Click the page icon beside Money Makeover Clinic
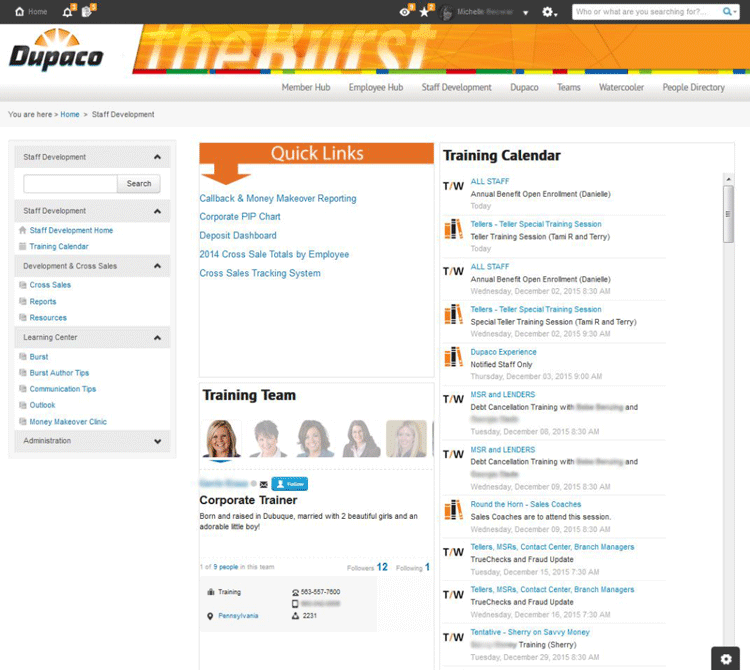Image resolution: width=750 pixels, height=670 pixels. (22, 421)
